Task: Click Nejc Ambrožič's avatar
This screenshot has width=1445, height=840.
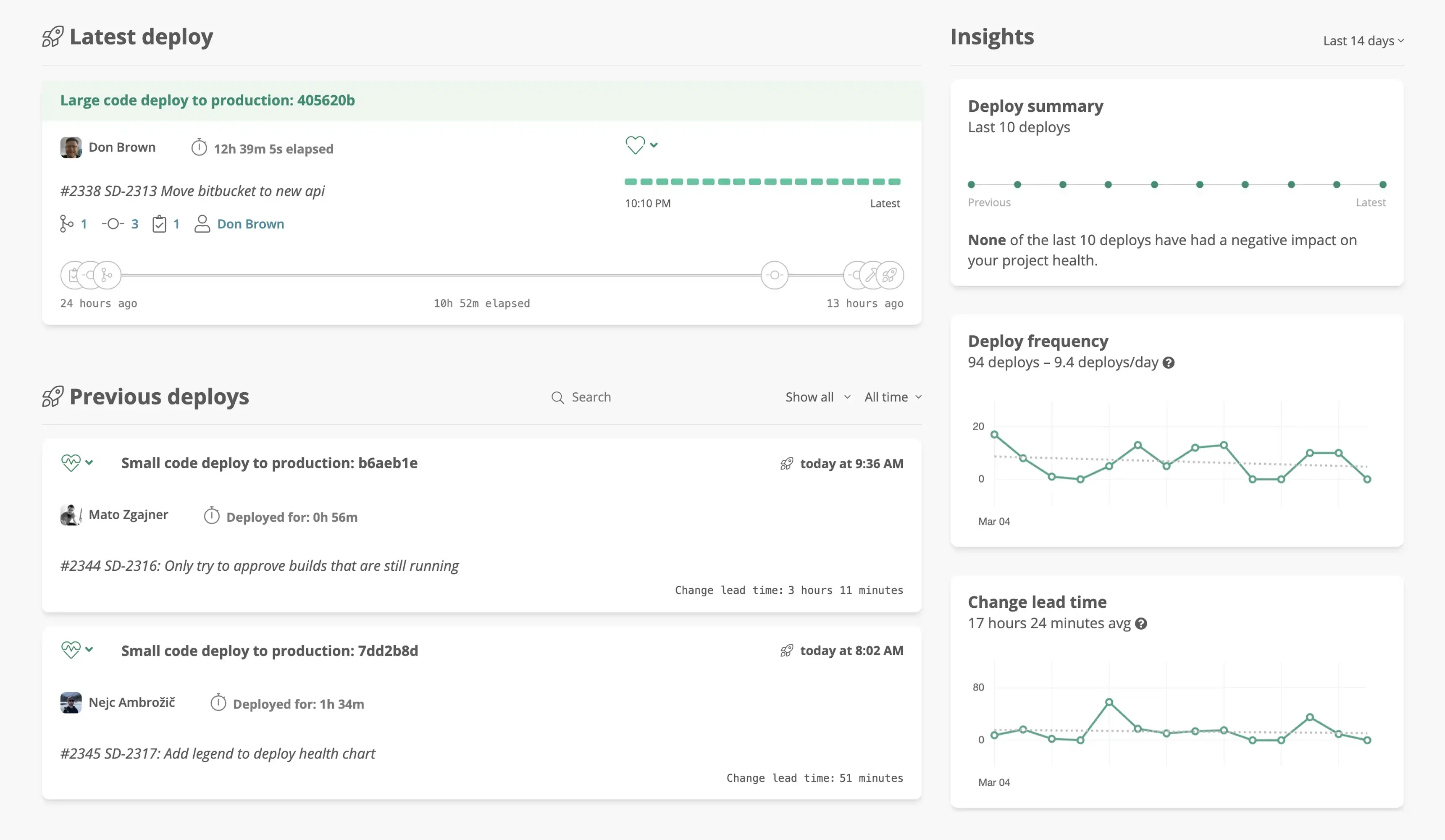Action: (x=71, y=702)
